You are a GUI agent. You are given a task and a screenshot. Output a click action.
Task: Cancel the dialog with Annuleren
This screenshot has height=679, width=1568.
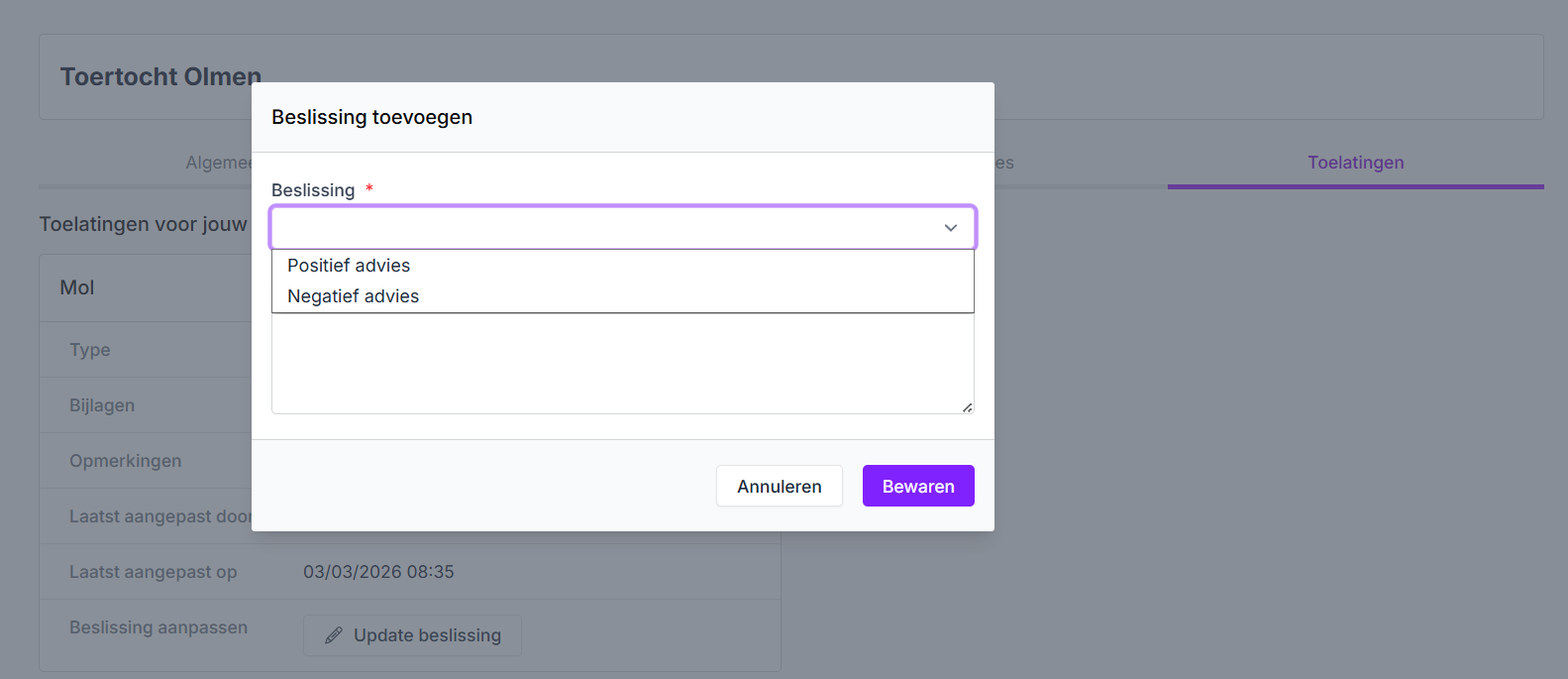[779, 487]
